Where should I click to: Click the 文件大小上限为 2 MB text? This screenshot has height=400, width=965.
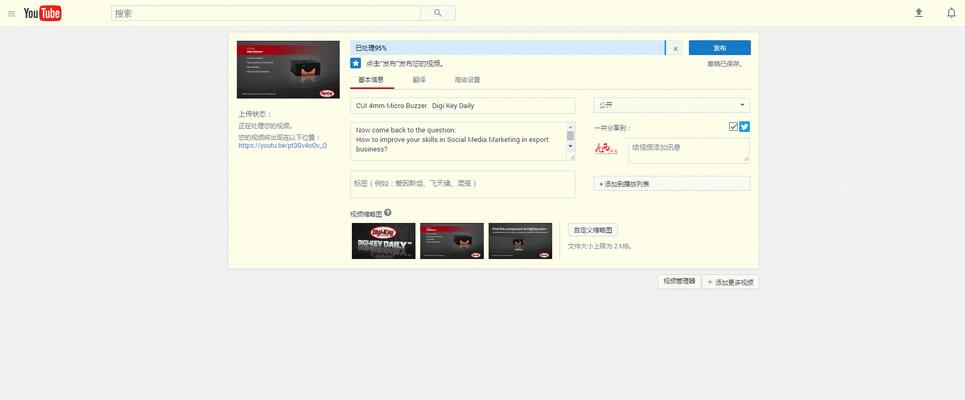tap(600, 246)
